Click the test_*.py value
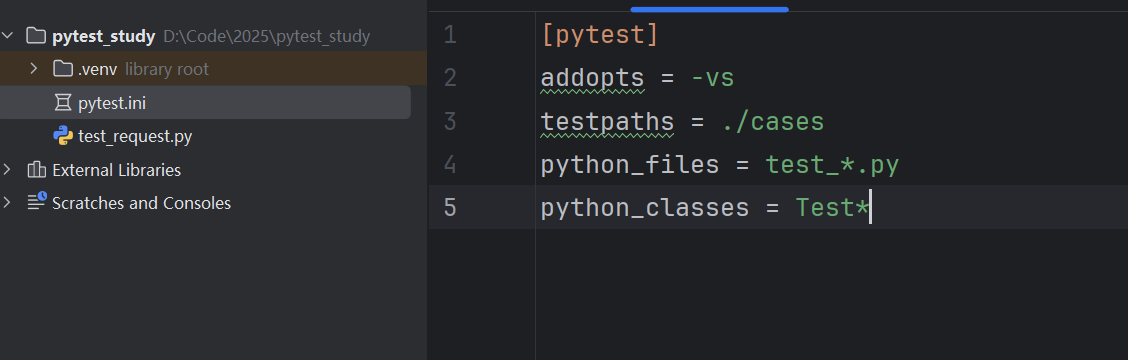 coord(832,165)
